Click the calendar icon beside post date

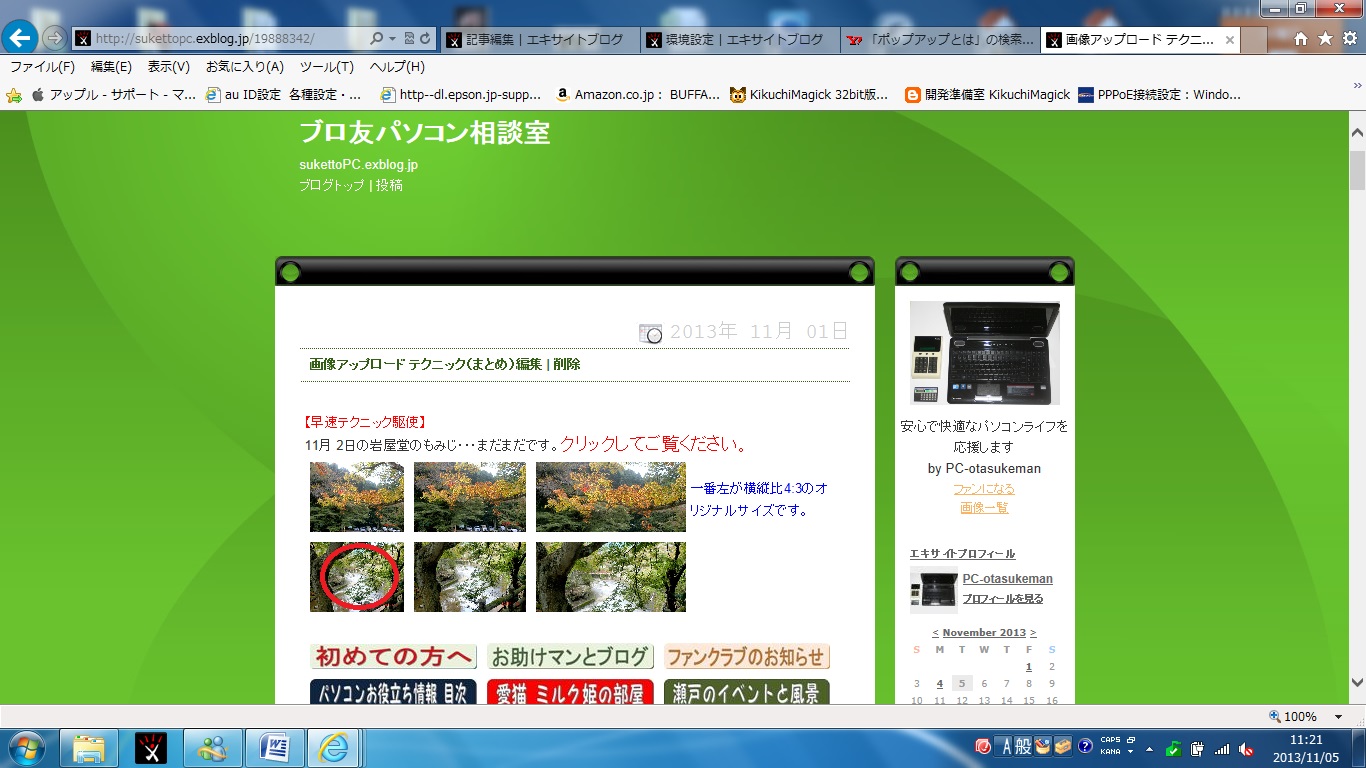pyautogui.click(x=650, y=333)
